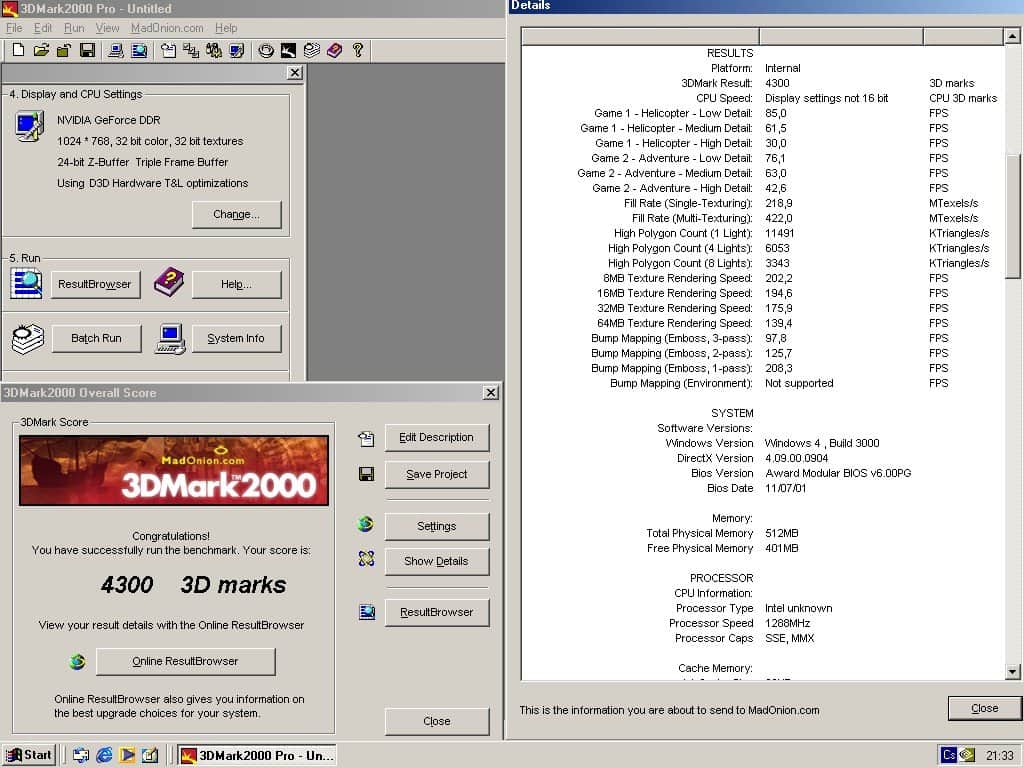Click the toolbar icon right of the checkboxes icon
The width and height of the screenshot is (1024, 768).
pos(214,50)
